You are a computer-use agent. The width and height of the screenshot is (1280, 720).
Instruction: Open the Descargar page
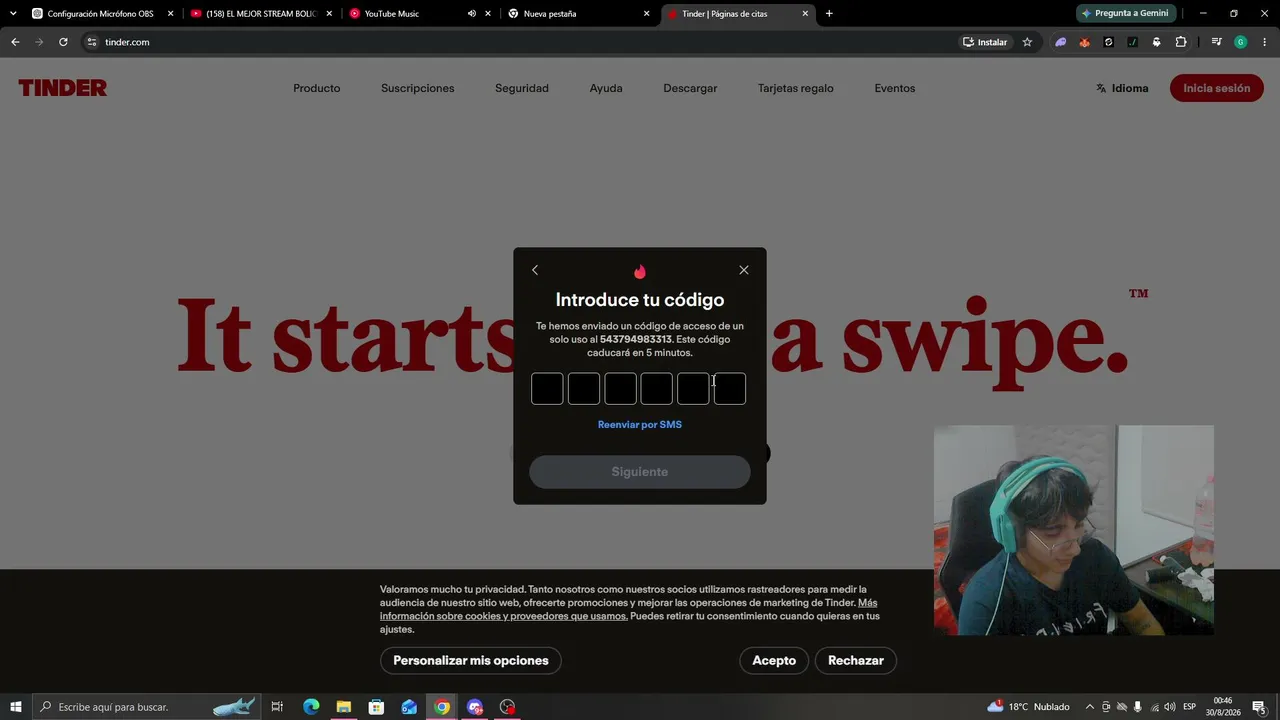pyautogui.click(x=690, y=88)
